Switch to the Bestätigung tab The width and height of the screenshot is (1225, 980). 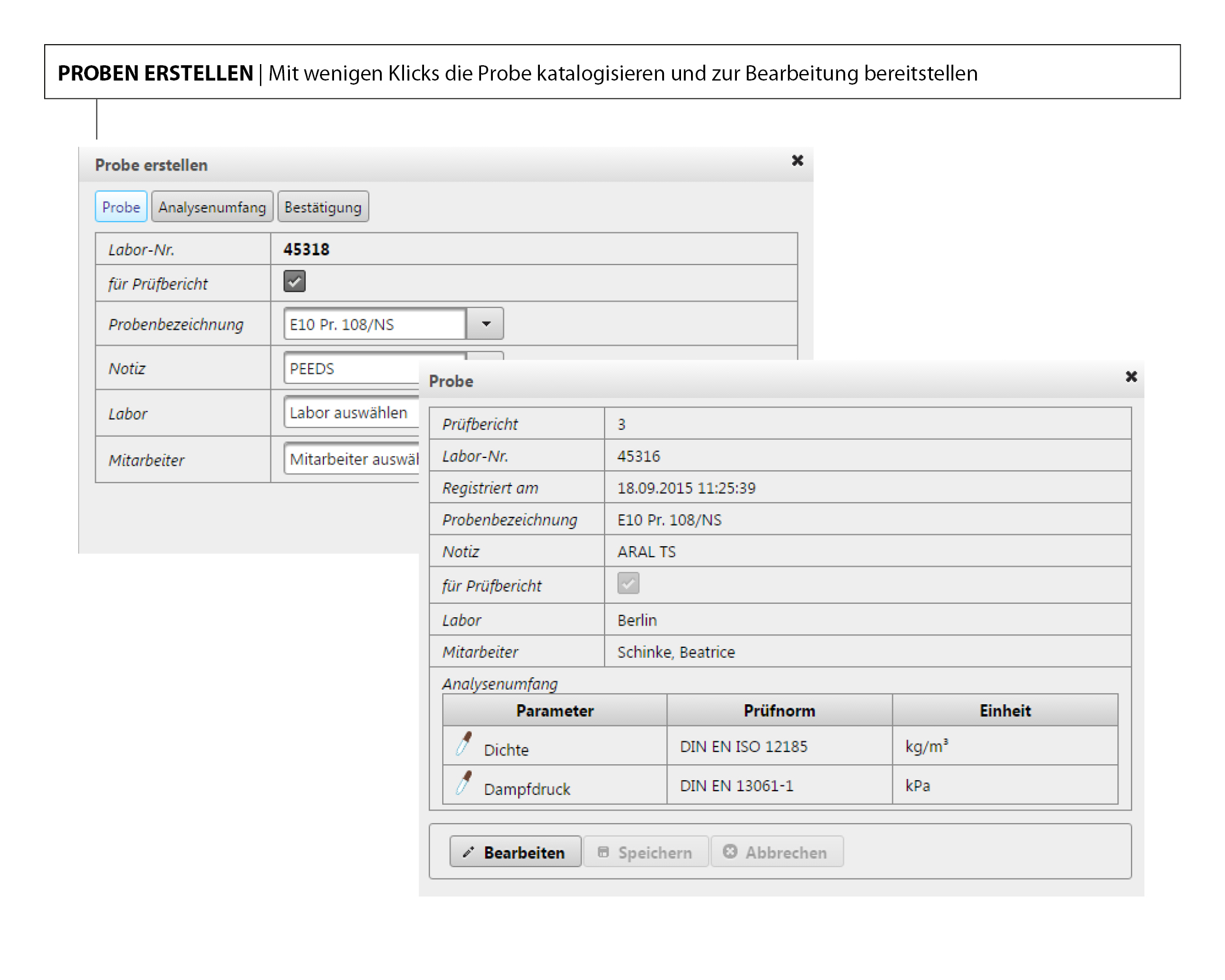pos(323,207)
